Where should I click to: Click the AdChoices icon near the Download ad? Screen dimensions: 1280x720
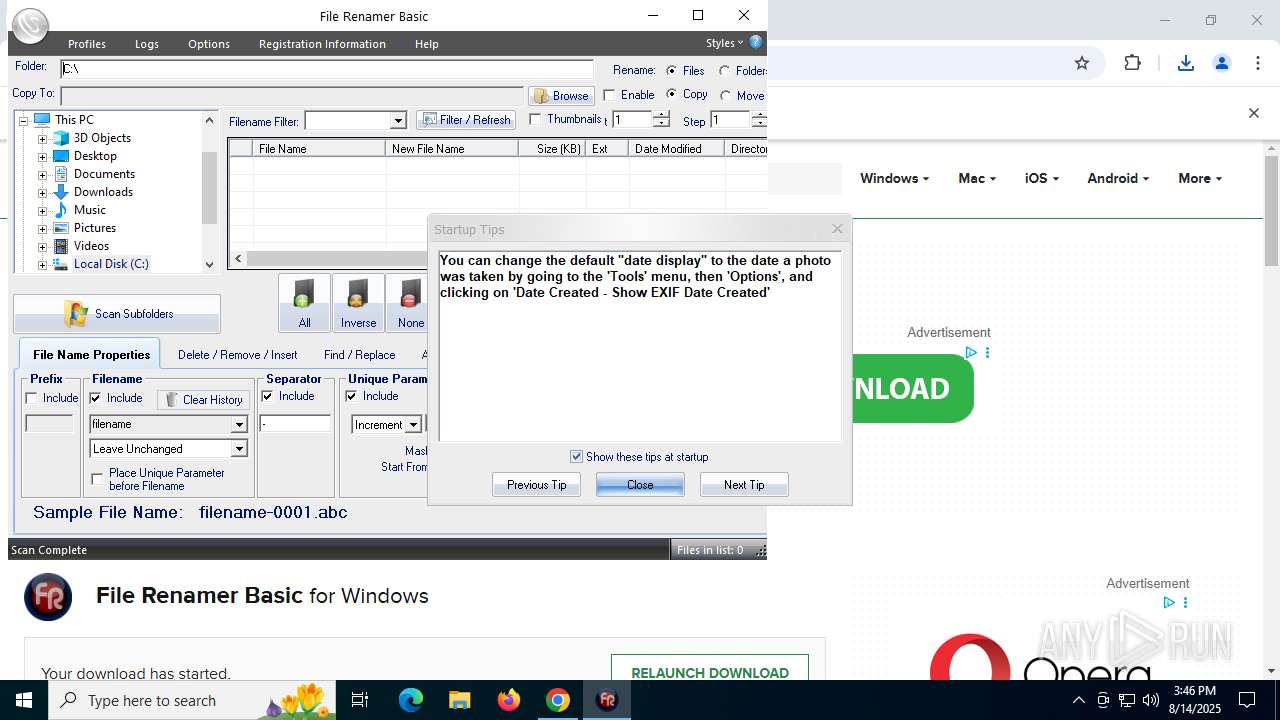pyautogui.click(x=970, y=353)
